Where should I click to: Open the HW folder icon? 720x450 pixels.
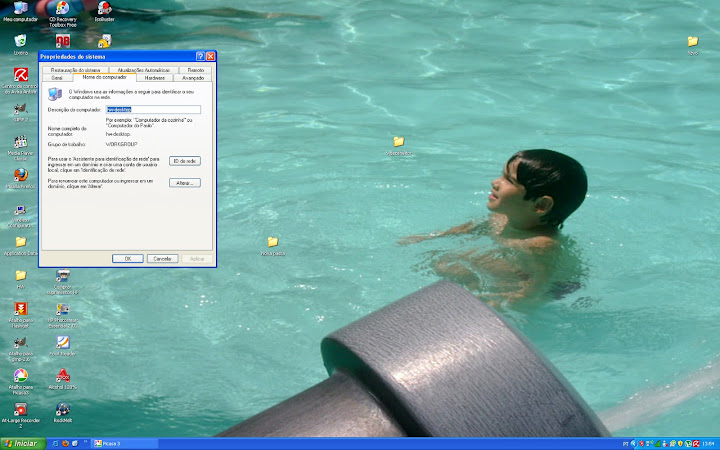(x=20, y=280)
